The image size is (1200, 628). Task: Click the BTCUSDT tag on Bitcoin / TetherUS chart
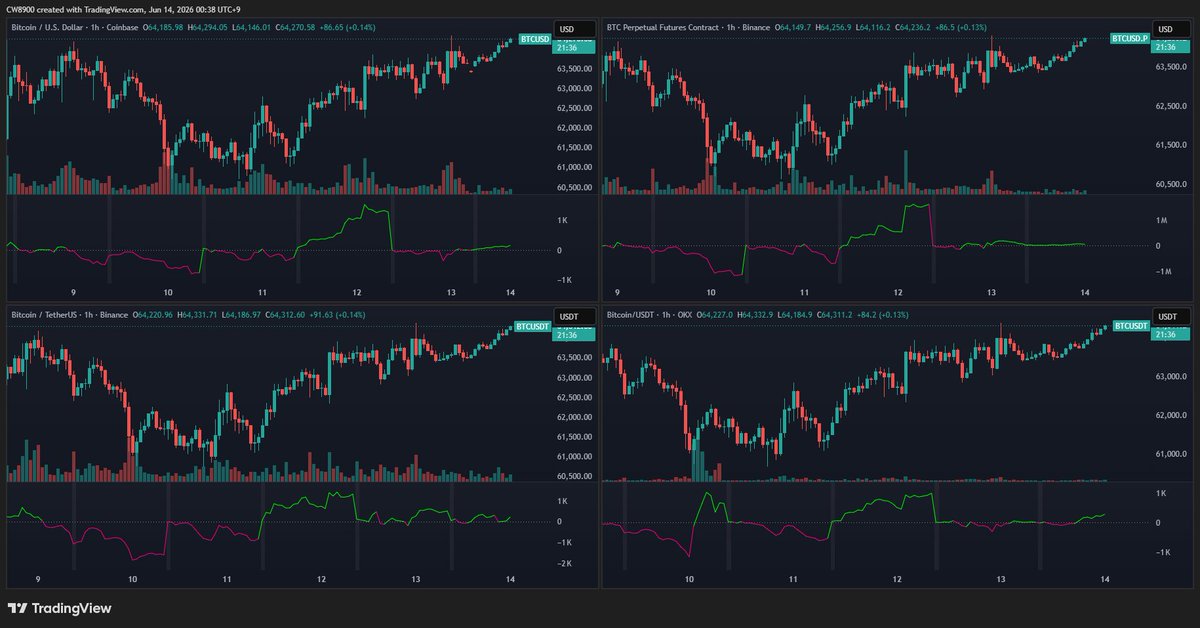tap(532, 326)
